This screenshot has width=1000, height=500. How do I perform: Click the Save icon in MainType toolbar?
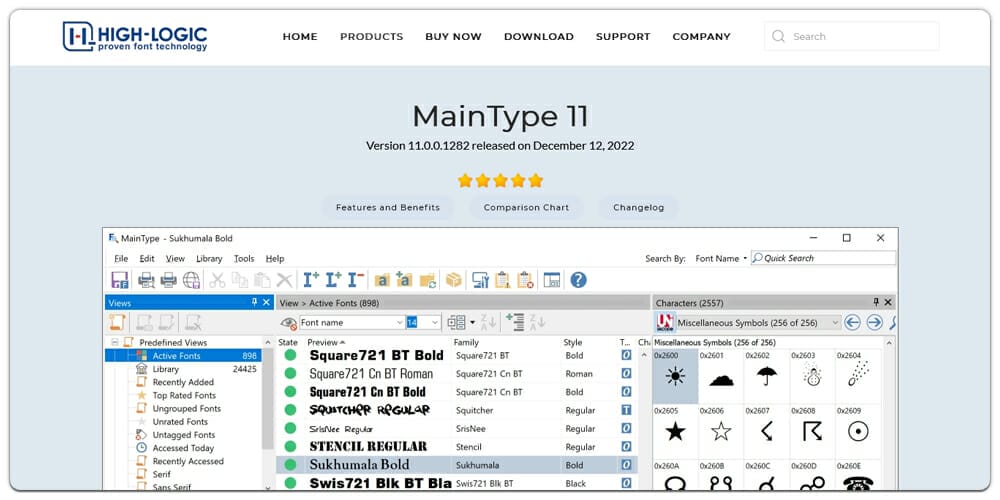pyautogui.click(x=119, y=280)
